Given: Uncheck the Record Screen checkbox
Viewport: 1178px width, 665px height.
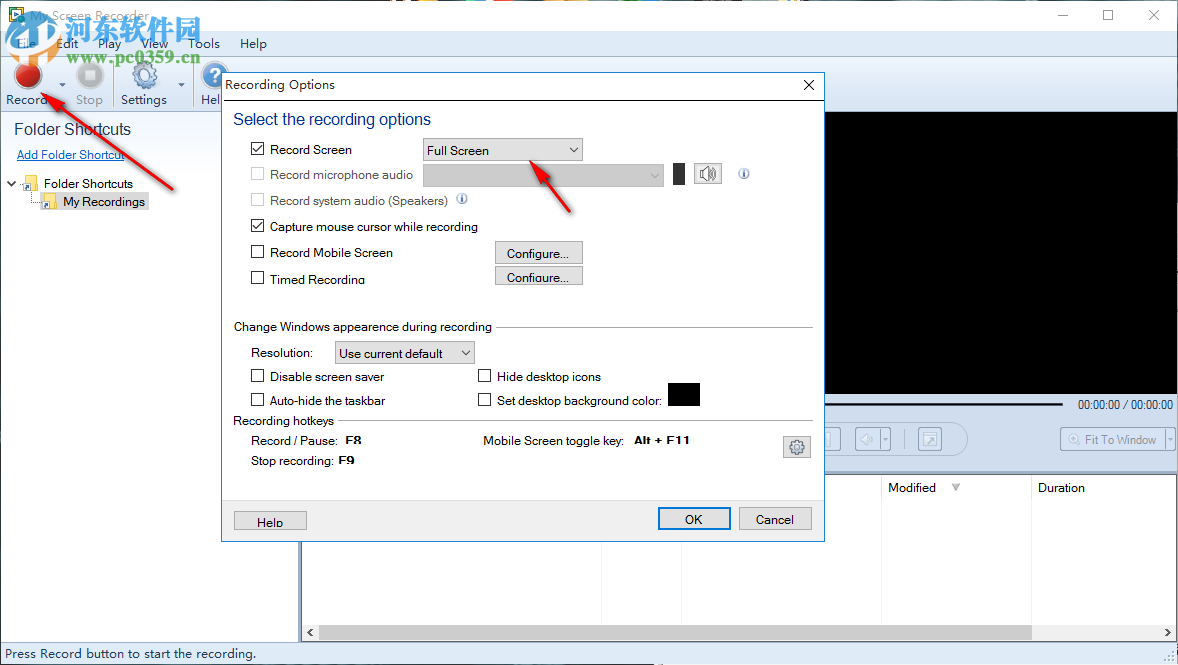Looking at the screenshot, I should point(257,149).
